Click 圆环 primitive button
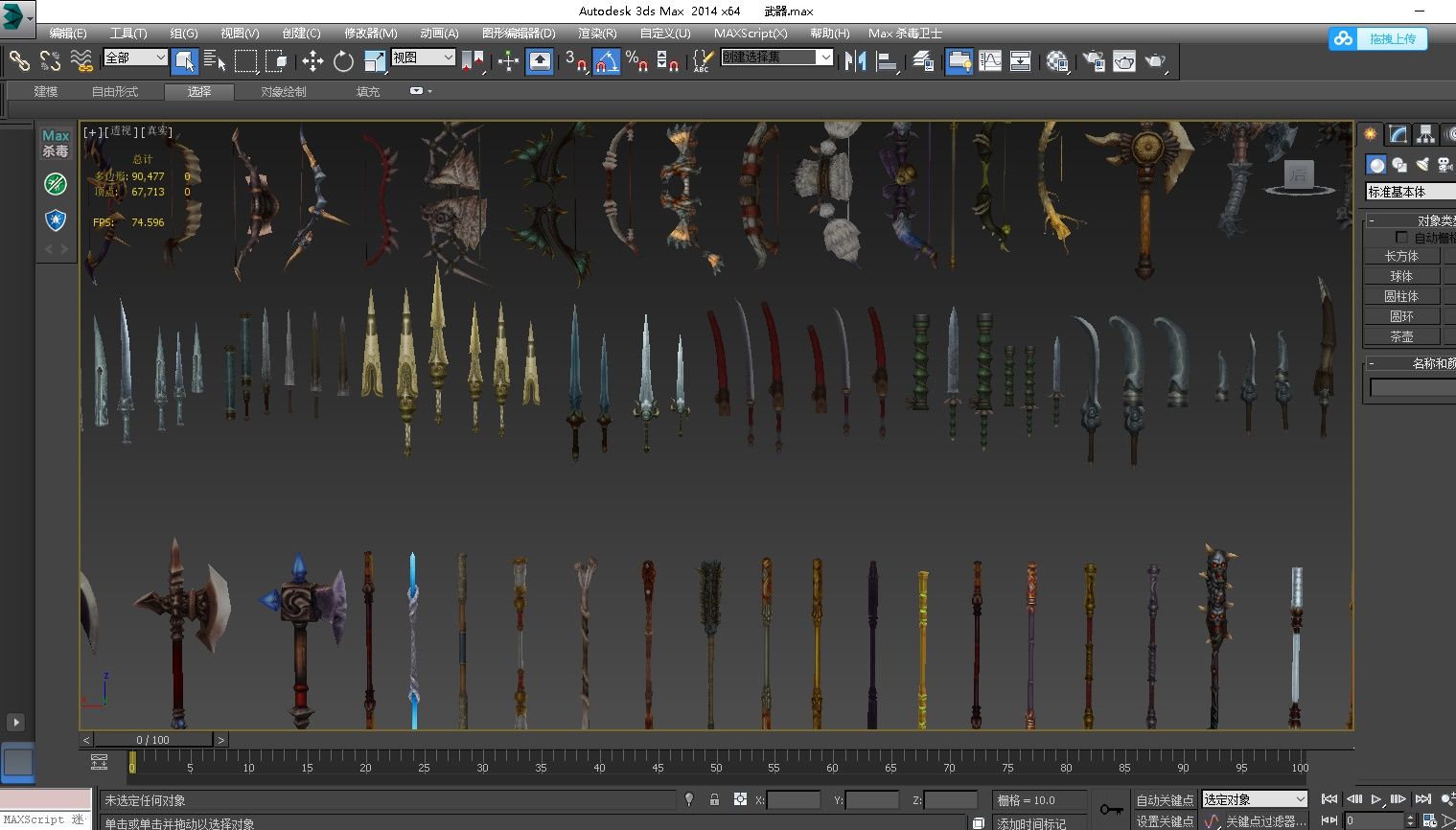 (x=1401, y=316)
